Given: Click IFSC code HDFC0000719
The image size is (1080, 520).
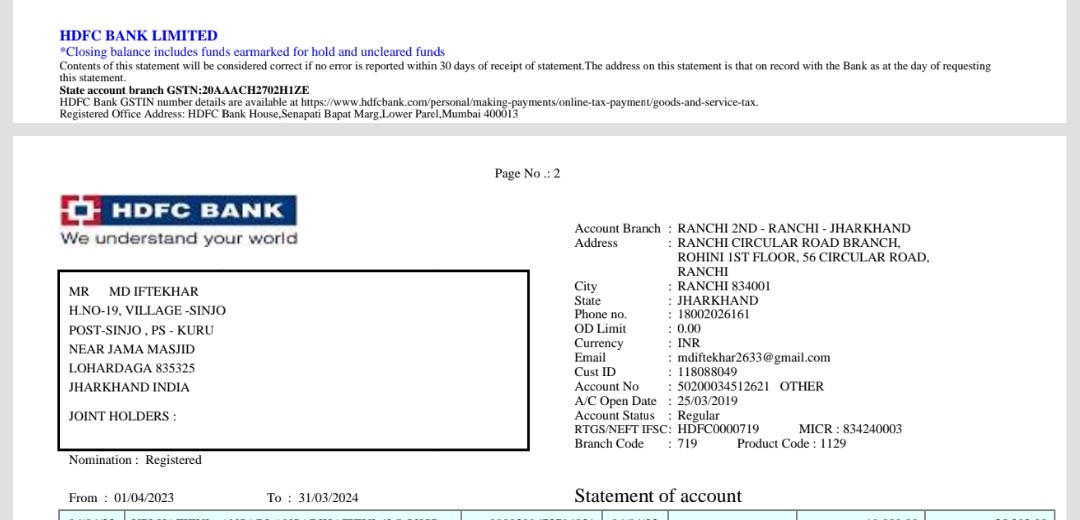Looking at the screenshot, I should [x=718, y=429].
